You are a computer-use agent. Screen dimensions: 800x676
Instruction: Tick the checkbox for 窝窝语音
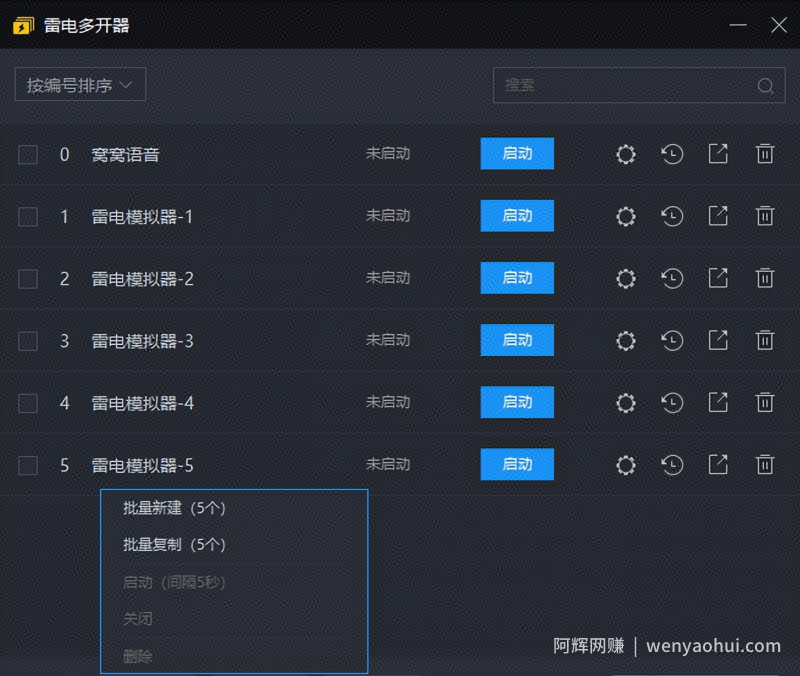point(28,155)
